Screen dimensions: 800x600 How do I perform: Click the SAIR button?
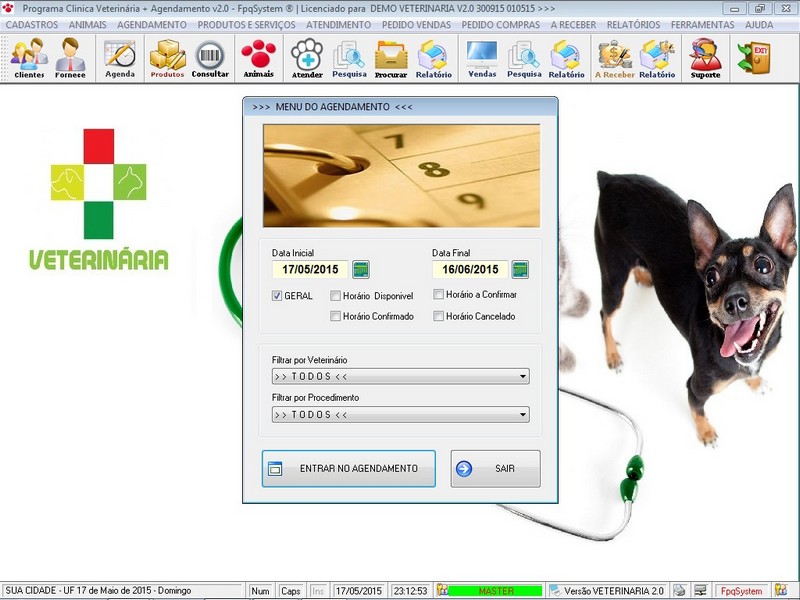[x=495, y=468]
